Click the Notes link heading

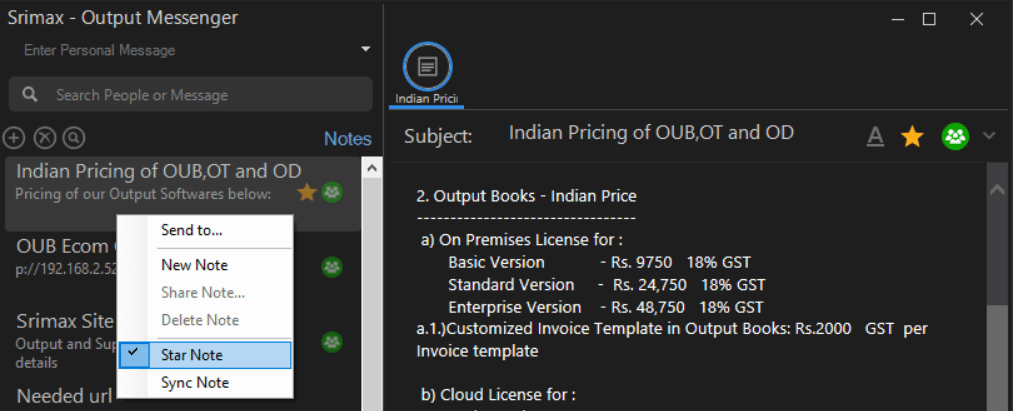(348, 139)
